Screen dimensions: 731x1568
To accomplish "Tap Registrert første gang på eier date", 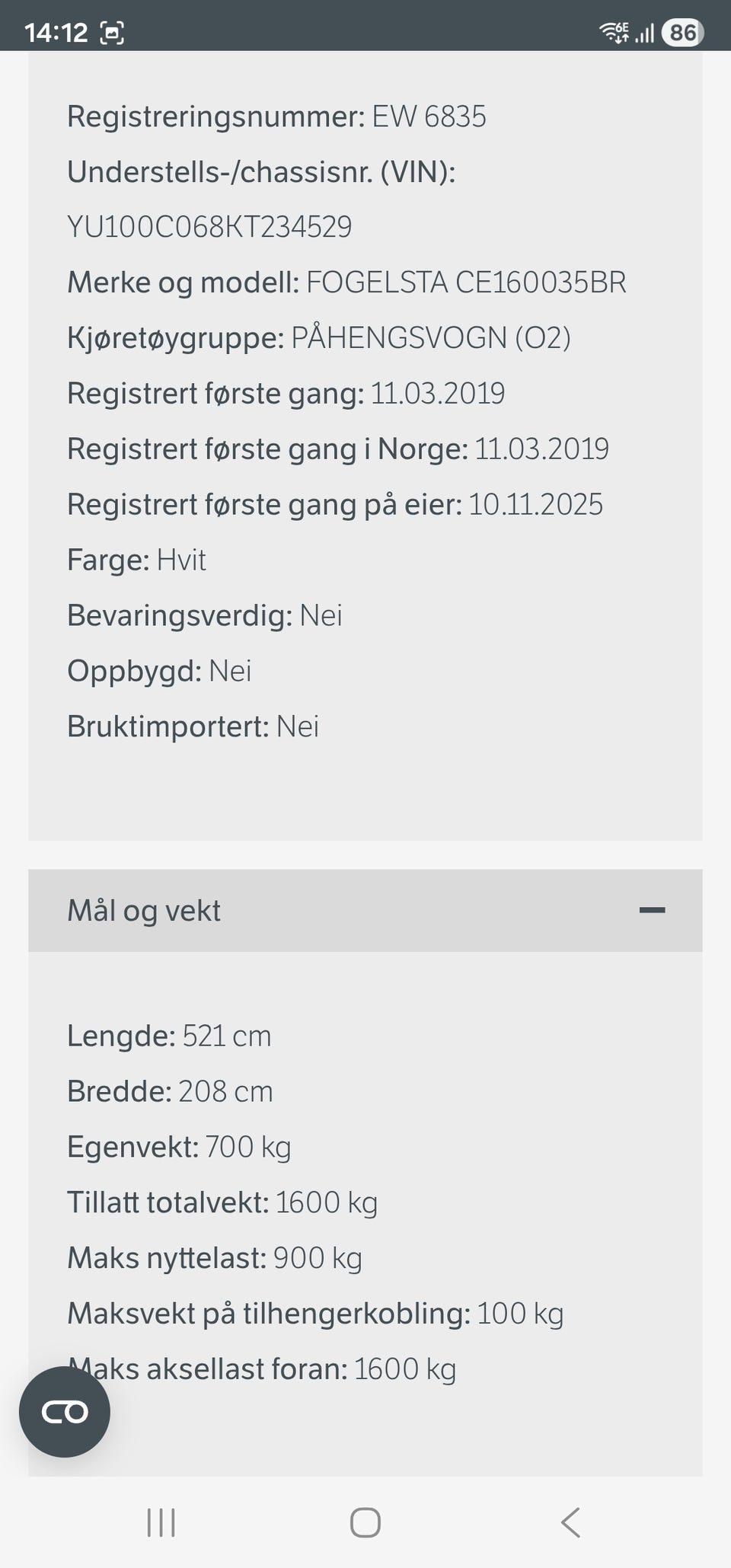I will [x=535, y=504].
